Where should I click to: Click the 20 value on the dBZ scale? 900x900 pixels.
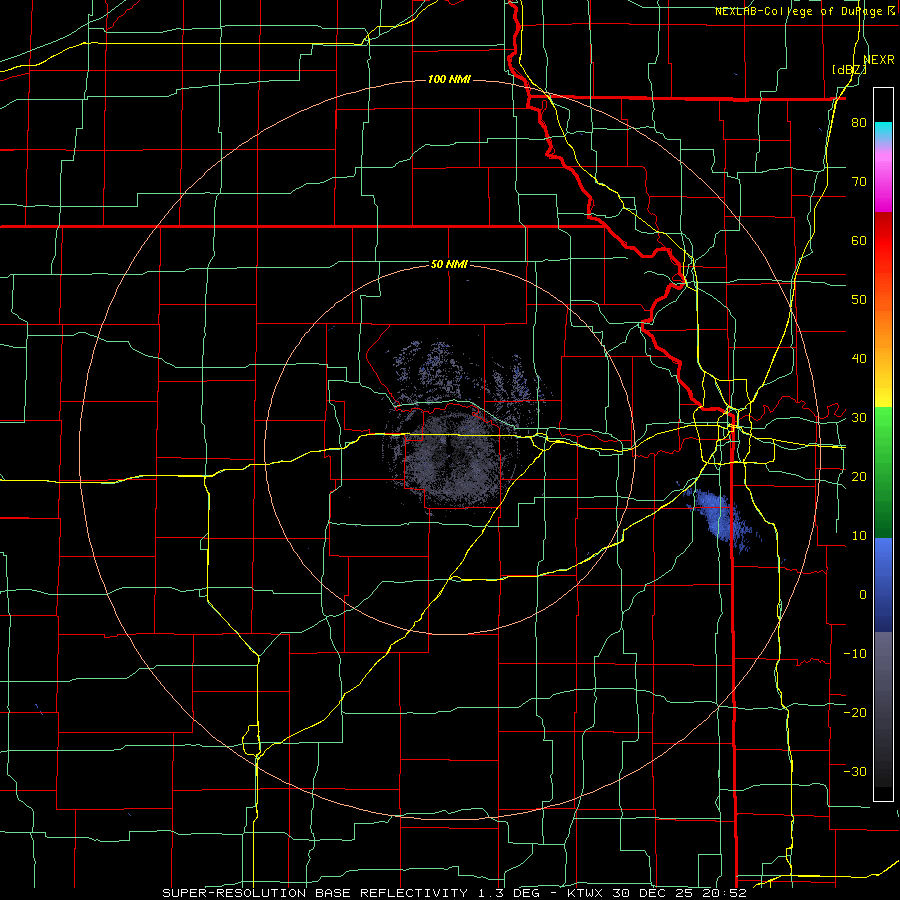(x=859, y=476)
